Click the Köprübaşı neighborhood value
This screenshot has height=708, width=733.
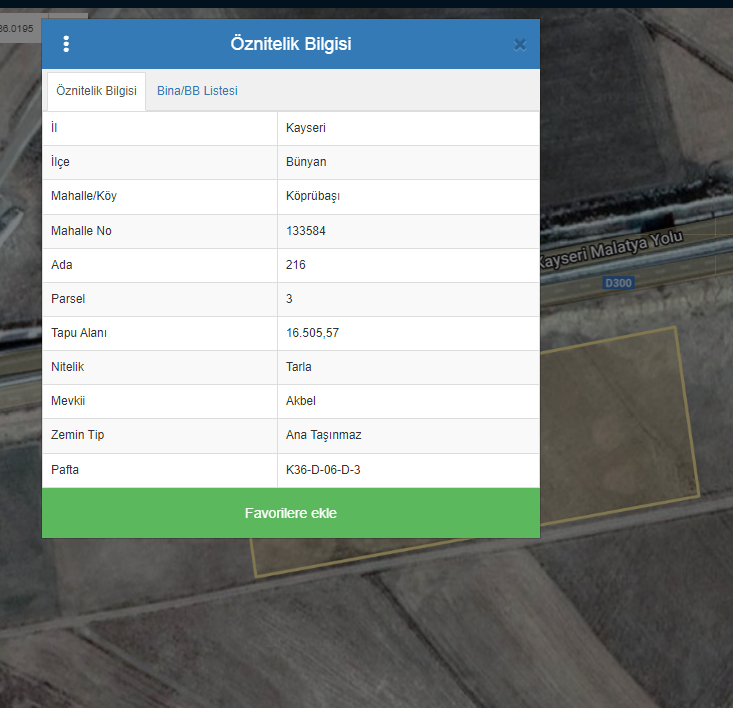click(313, 196)
